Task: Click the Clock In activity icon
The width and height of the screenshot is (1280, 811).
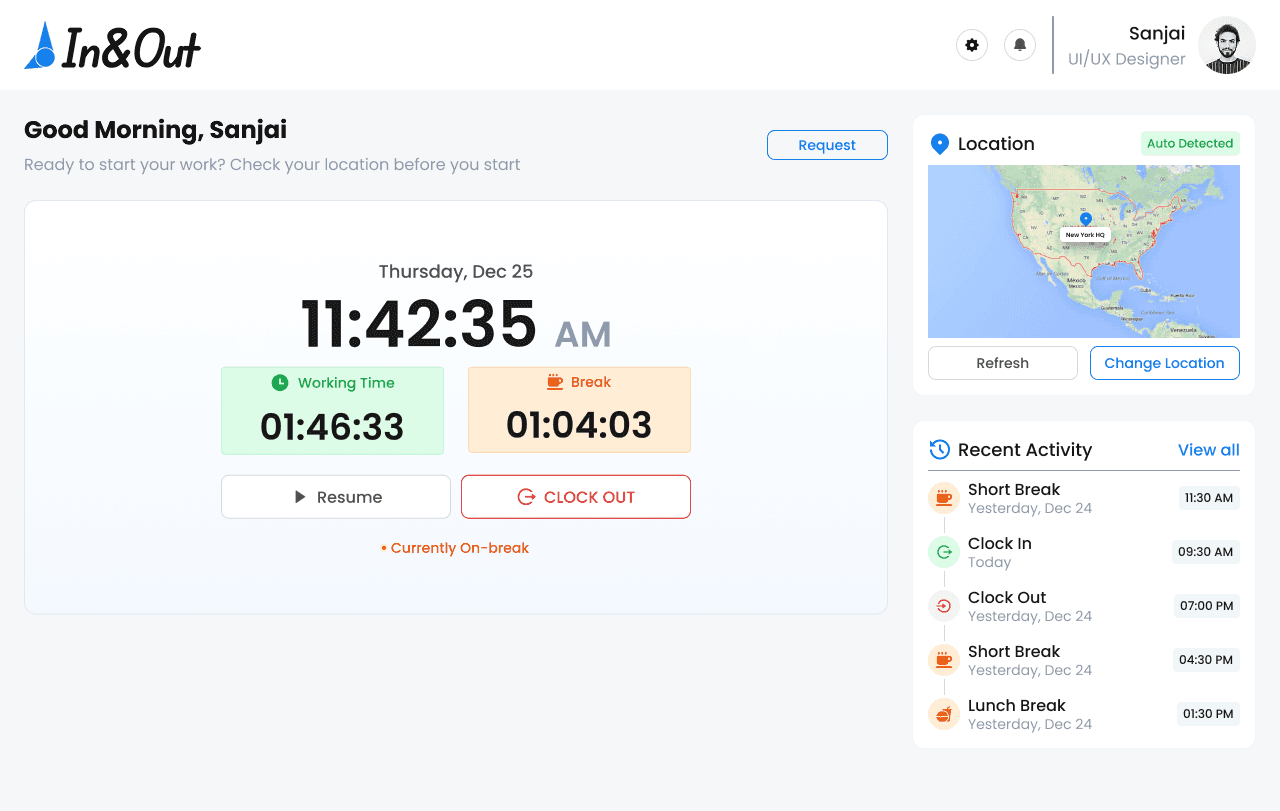Action: pyautogui.click(x=944, y=552)
